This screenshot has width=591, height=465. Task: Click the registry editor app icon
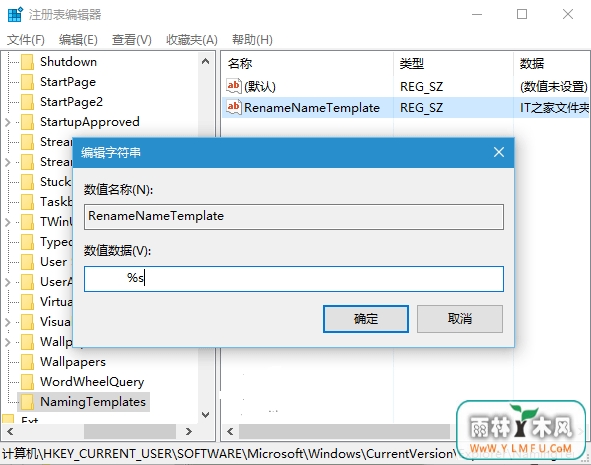pos(15,15)
